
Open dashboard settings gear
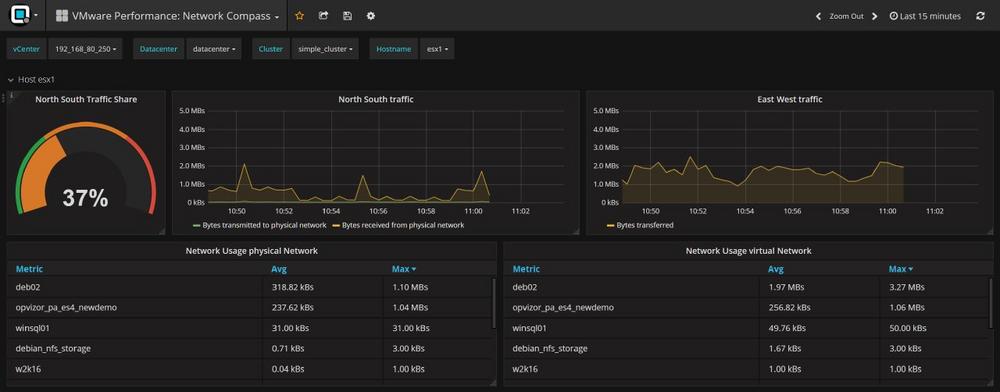[371, 16]
